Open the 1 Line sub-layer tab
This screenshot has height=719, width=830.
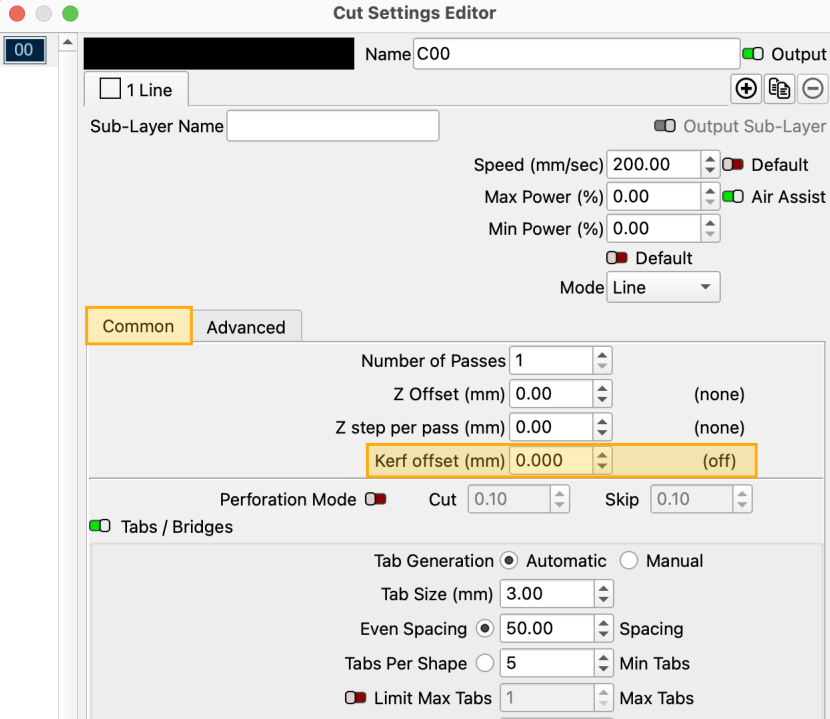(137, 90)
